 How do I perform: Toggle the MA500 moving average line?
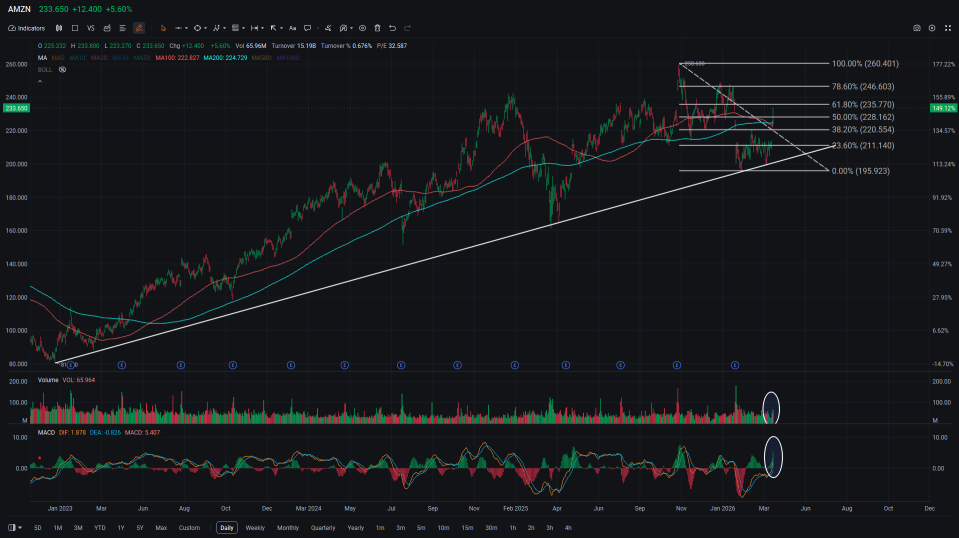click(x=261, y=57)
